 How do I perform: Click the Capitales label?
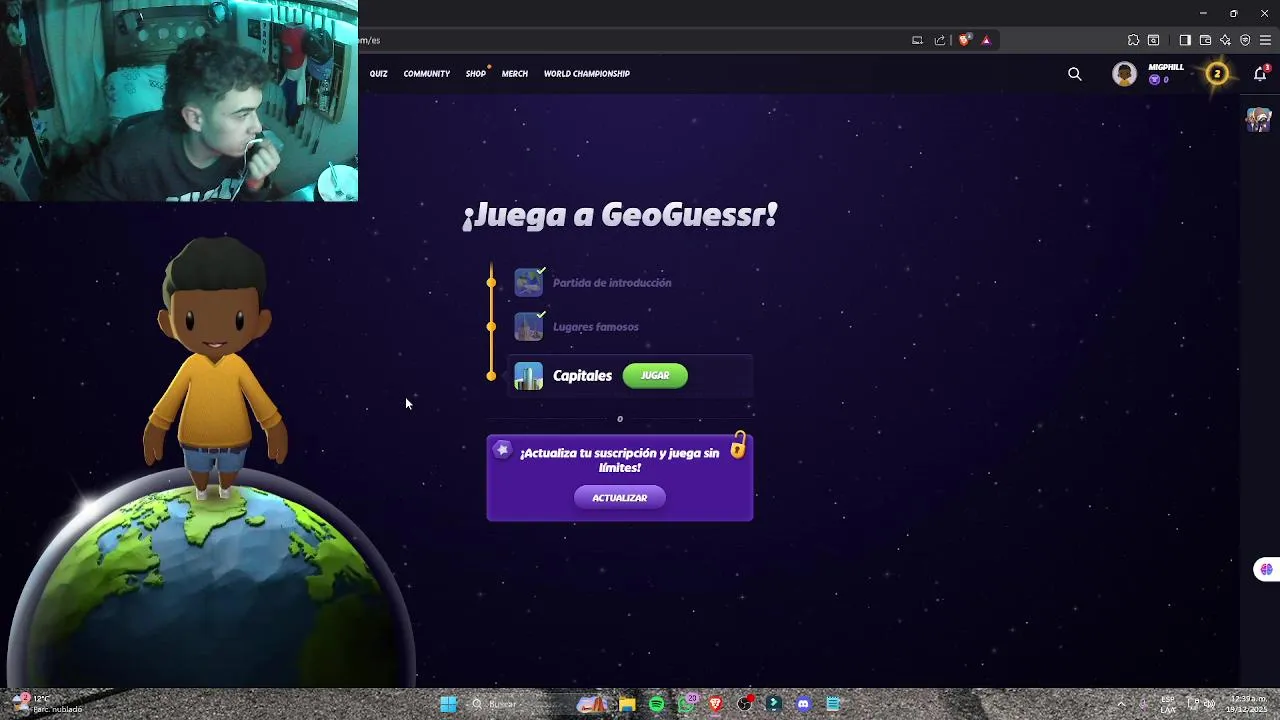coord(582,376)
